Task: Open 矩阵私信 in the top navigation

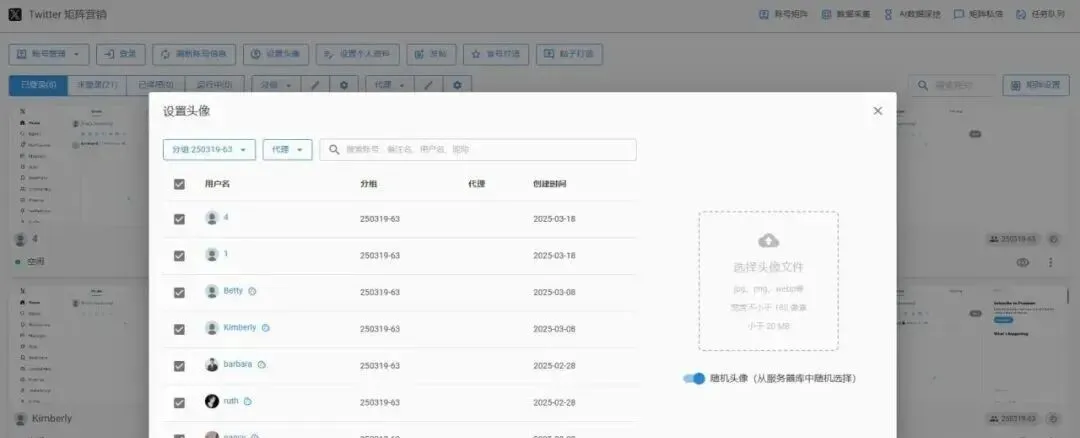Action: click(x=978, y=14)
